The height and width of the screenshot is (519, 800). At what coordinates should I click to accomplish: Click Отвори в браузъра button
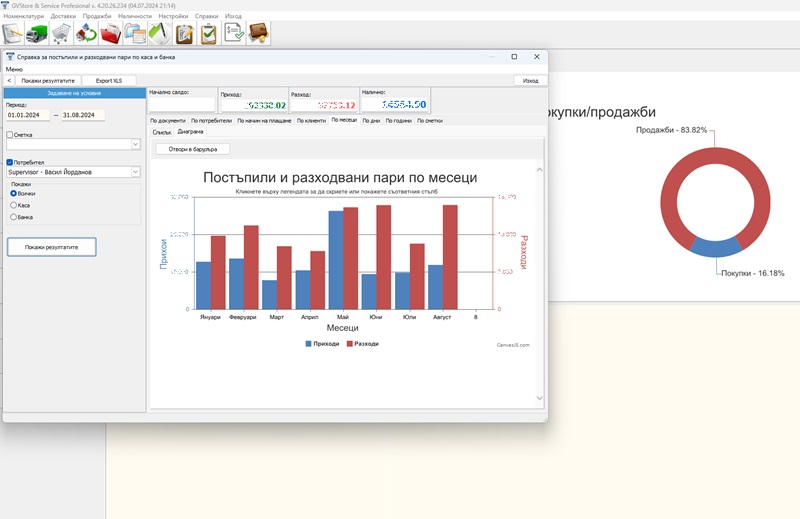pos(193,149)
